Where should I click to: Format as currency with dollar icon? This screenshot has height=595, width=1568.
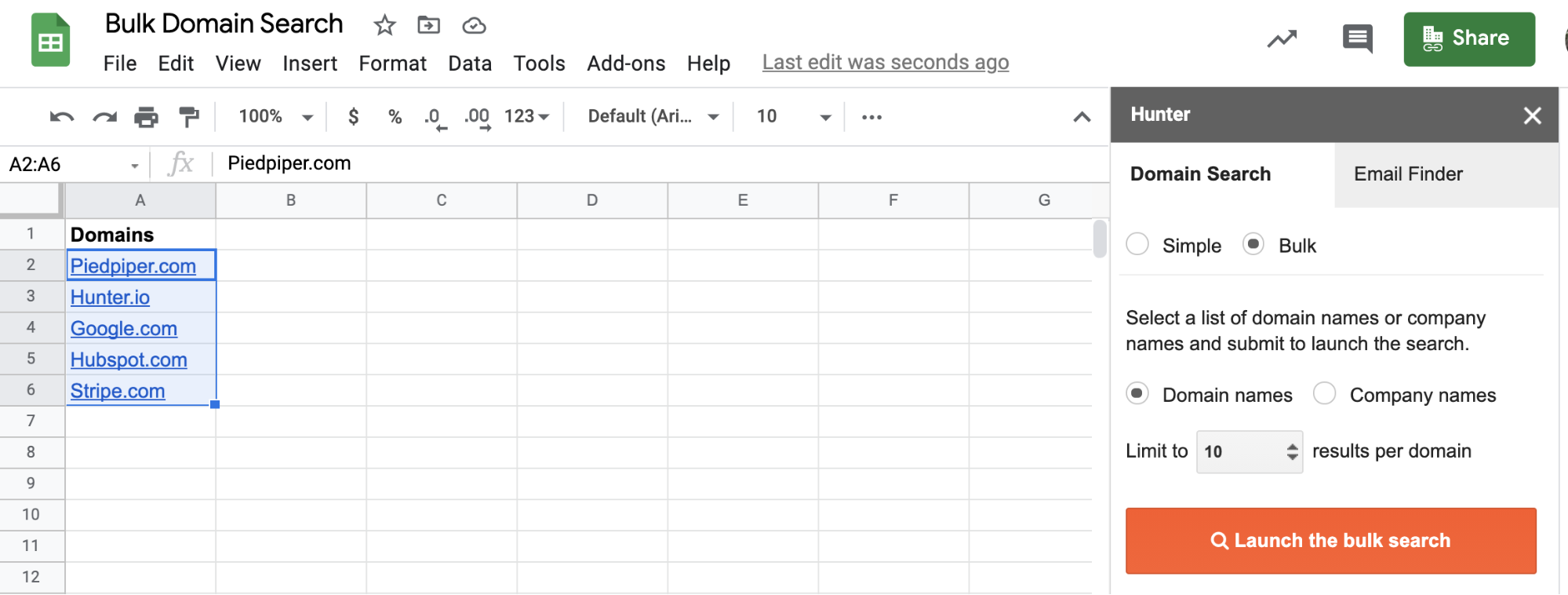[354, 116]
